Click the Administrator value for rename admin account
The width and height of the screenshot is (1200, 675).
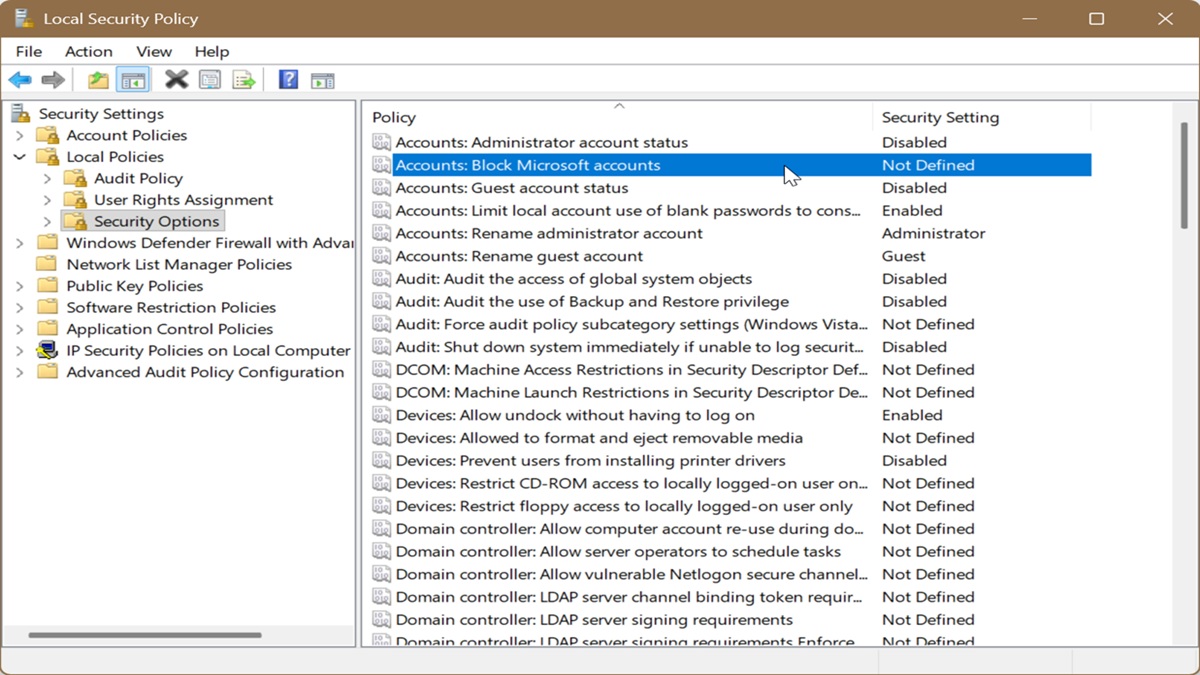coord(933,233)
